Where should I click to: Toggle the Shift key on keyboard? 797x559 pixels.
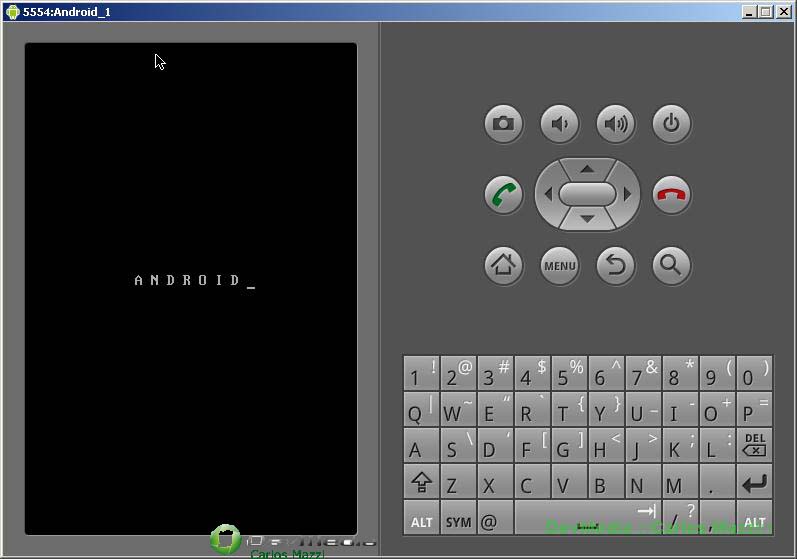pyautogui.click(x=421, y=483)
